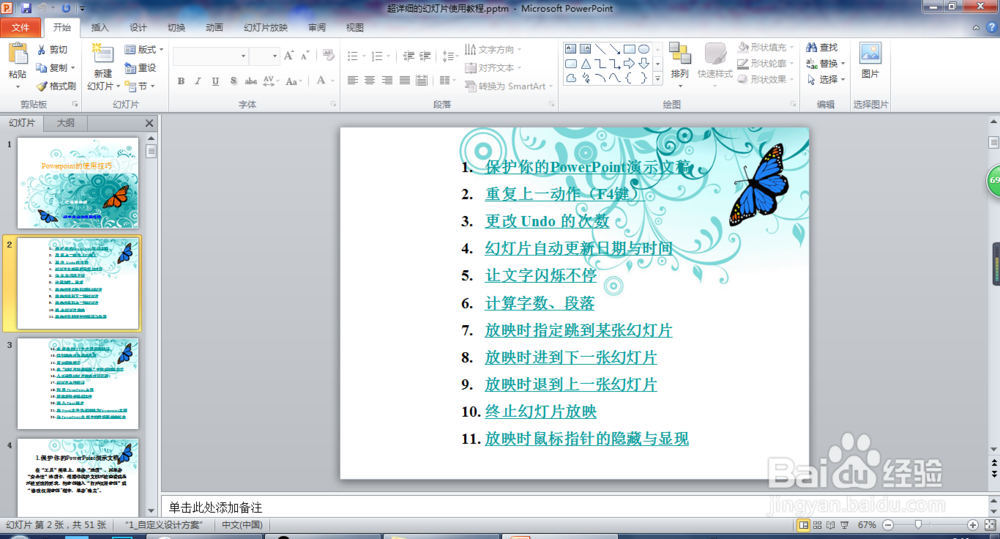Viewport: 1000px width, 539px height.
Task: Click the Picture (图片) icon
Action: 870,54
